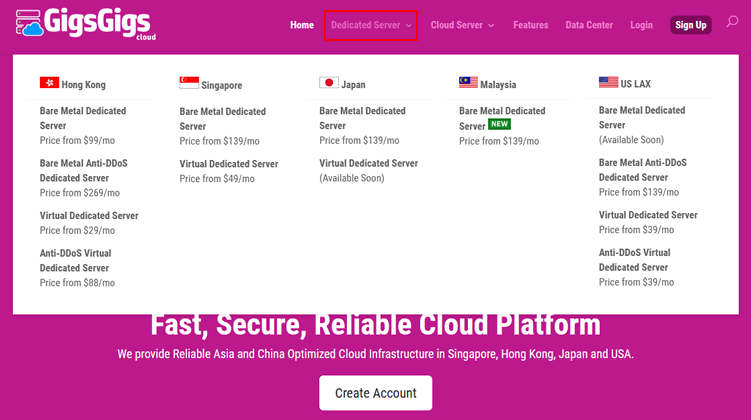
Task: Select Hong Kong Virtual Dedicated Server
Action: click(89, 215)
